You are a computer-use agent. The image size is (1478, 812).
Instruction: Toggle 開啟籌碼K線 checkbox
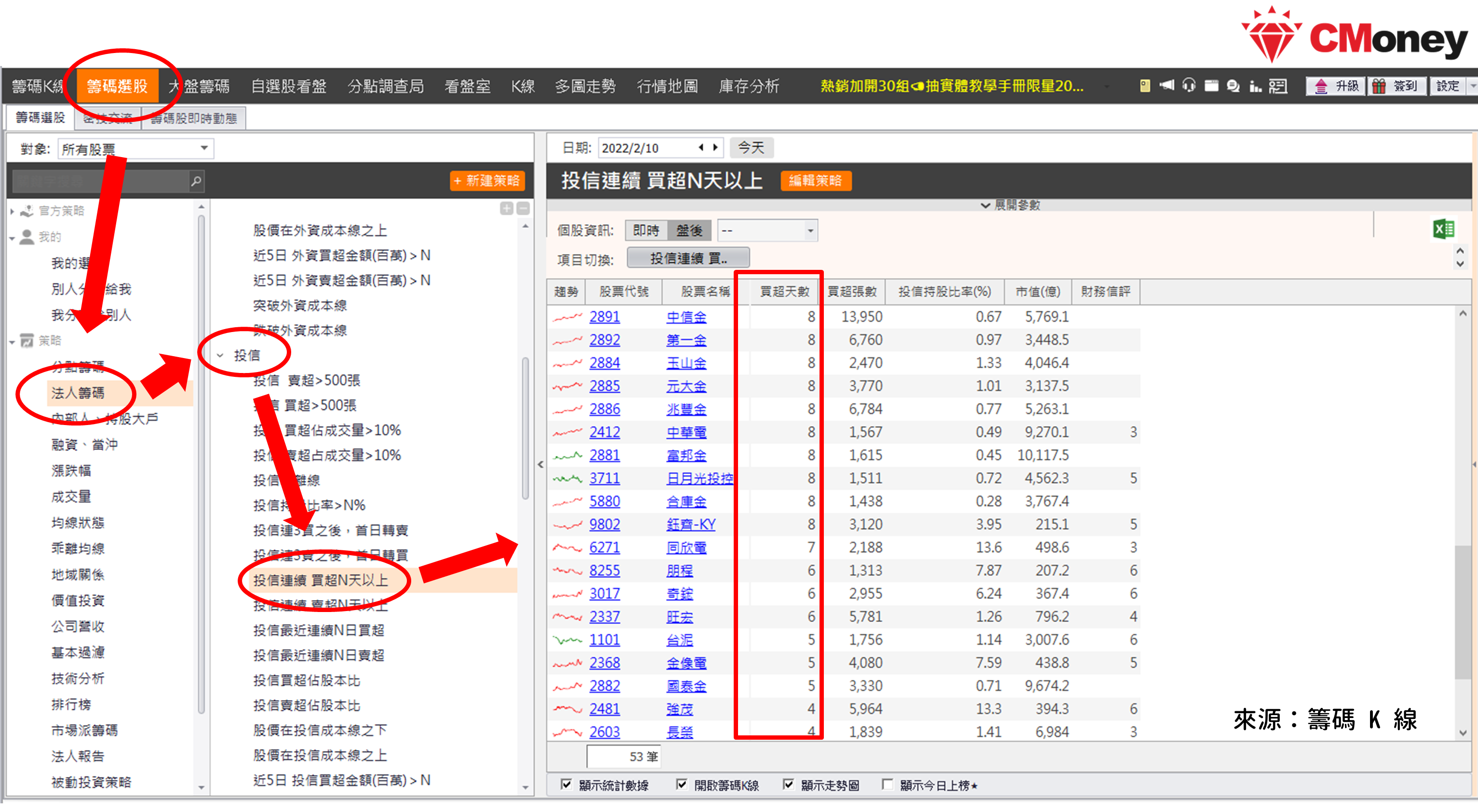[682, 785]
